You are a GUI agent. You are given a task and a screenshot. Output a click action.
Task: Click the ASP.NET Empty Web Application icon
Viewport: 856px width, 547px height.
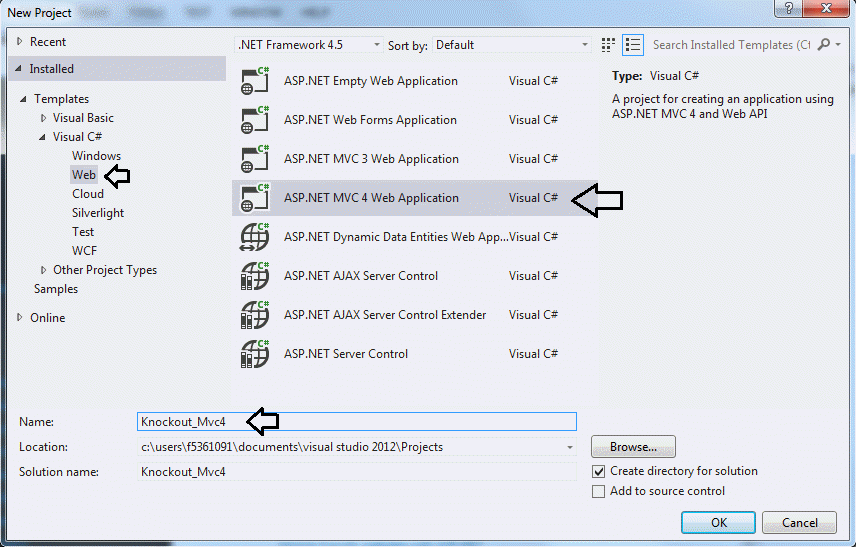pos(255,81)
